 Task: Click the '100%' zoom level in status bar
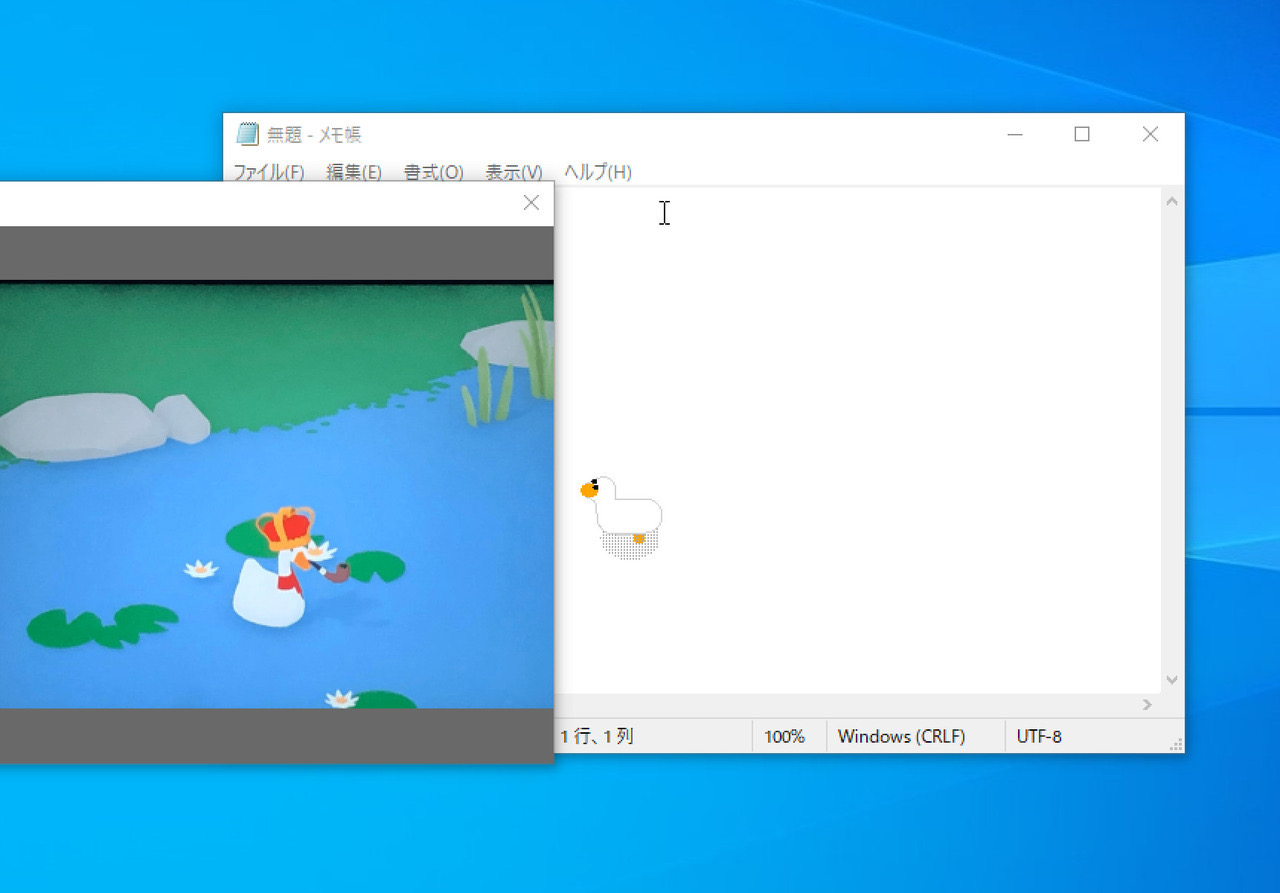click(x=785, y=737)
